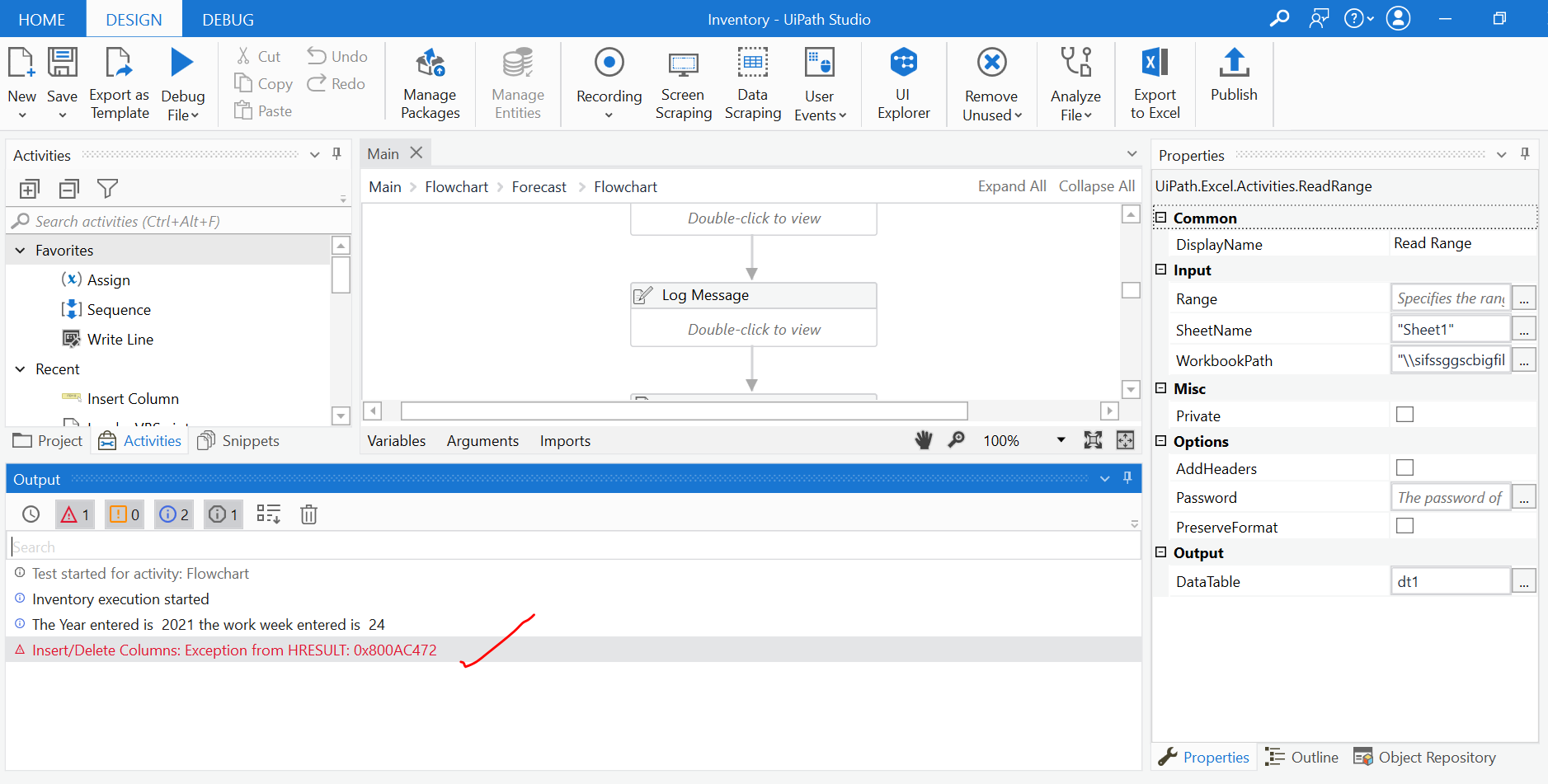Expand all activities in the Activities panel
Screen dimensions: 1548x784
click(x=29, y=189)
